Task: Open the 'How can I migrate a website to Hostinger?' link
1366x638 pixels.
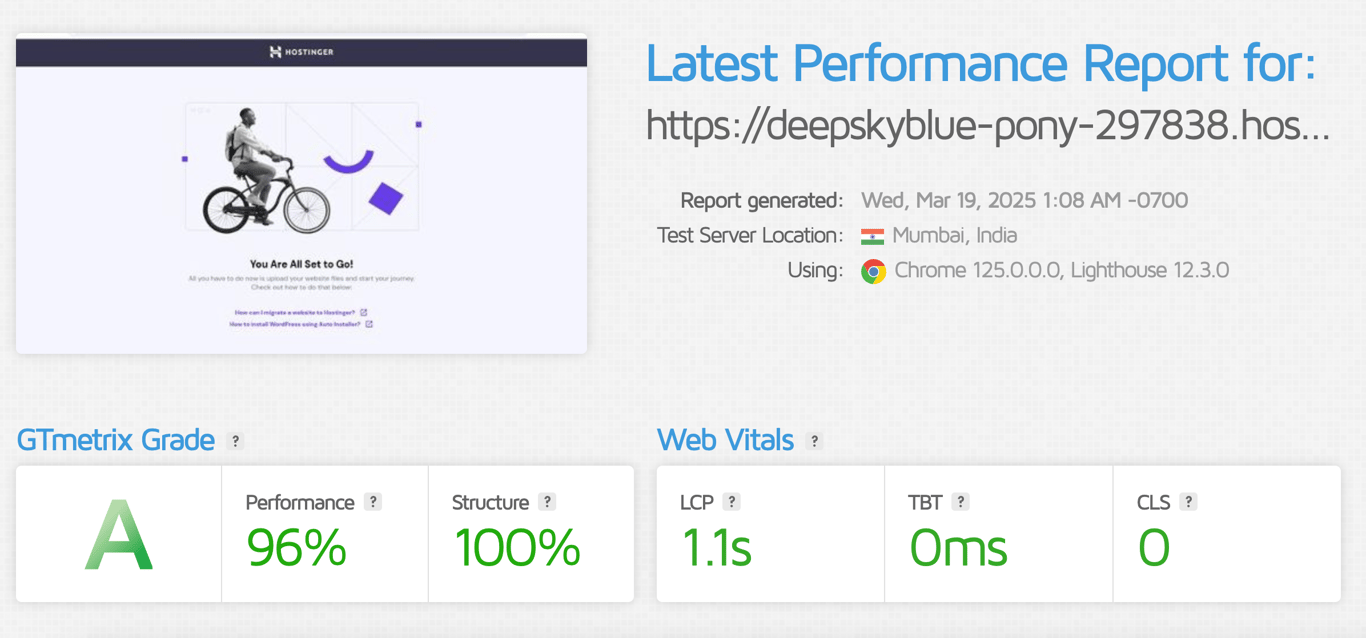Action: (295, 312)
